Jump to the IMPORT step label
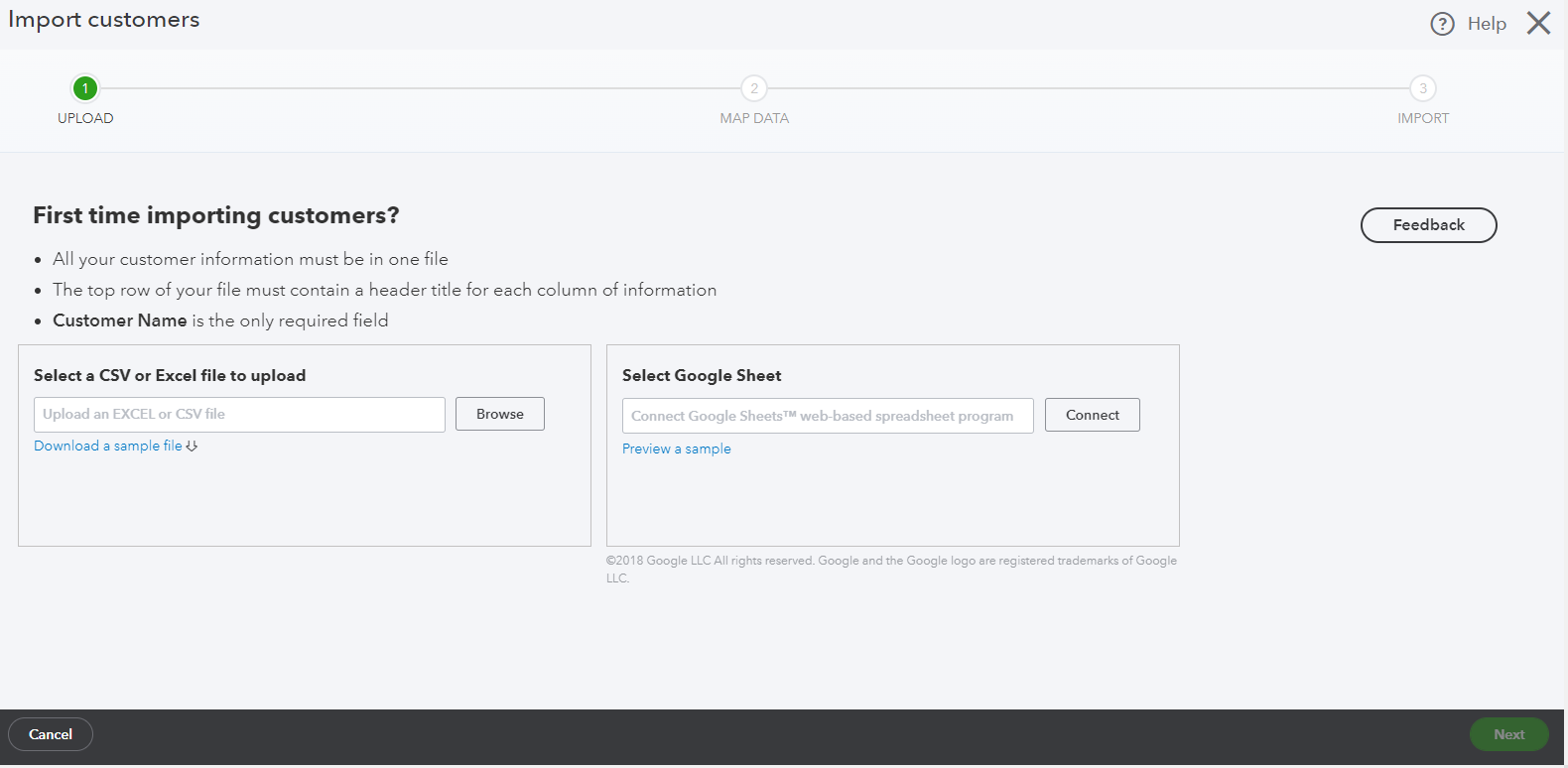1568x768 pixels. pos(1423,118)
